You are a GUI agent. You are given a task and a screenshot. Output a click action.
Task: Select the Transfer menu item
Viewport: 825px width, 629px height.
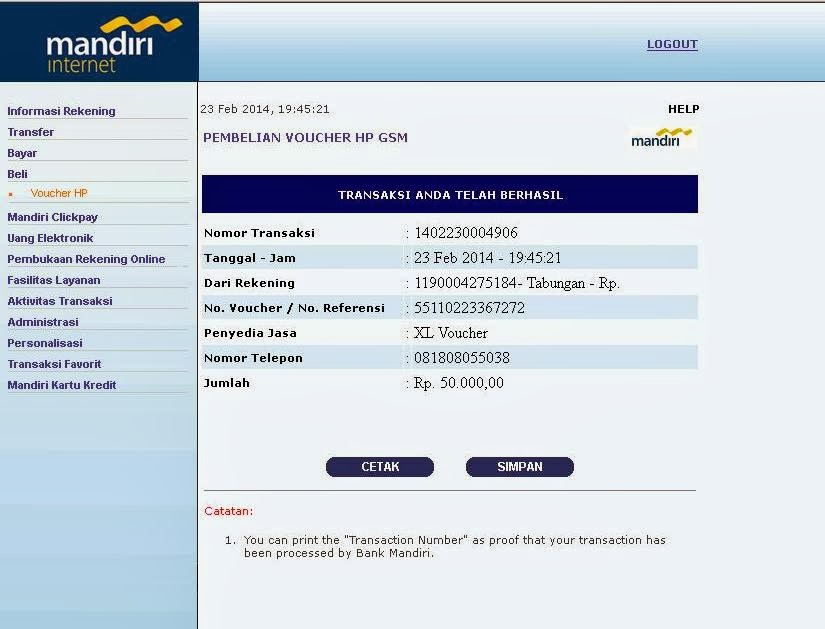tap(31, 132)
